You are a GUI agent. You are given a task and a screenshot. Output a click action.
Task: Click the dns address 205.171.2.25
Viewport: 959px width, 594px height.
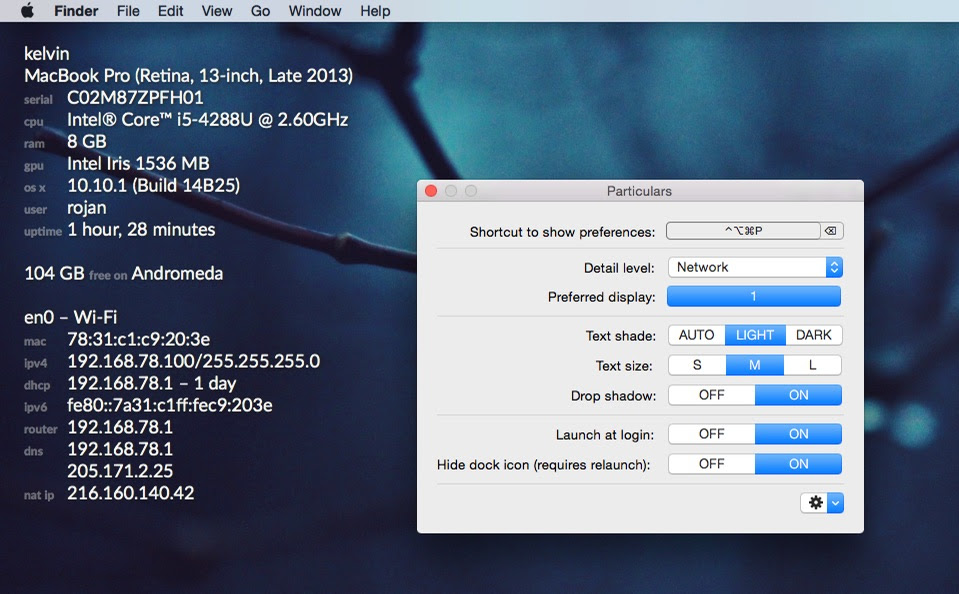click(120, 471)
